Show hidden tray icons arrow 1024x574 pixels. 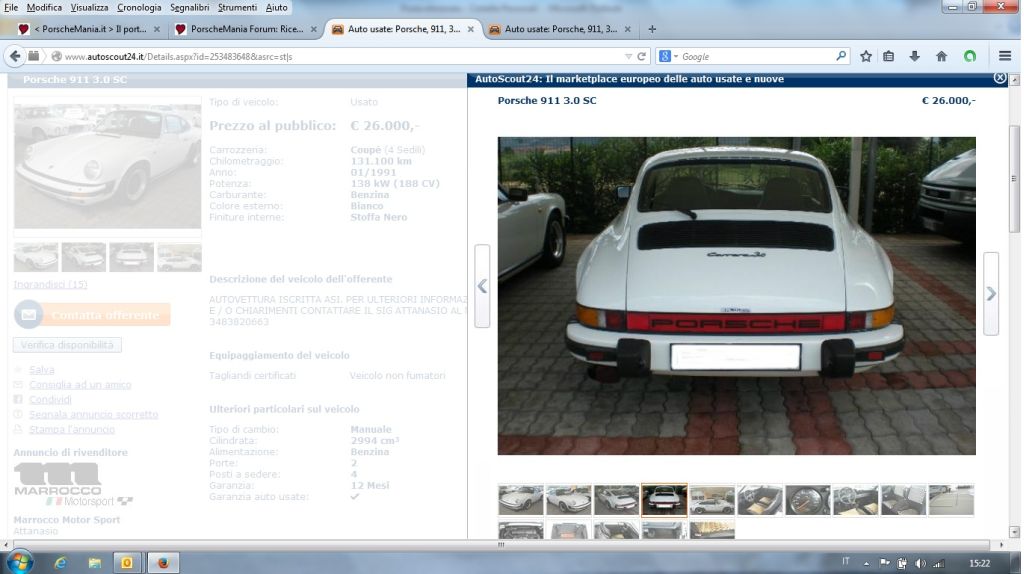(x=867, y=564)
